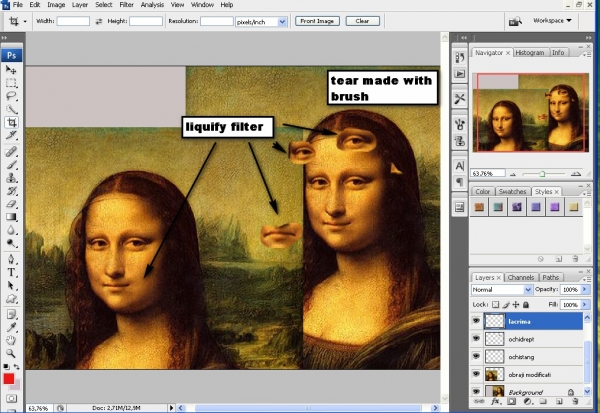Screen dimensions: 600x413
Task: Select the Hand tool
Action: [x=11, y=340]
